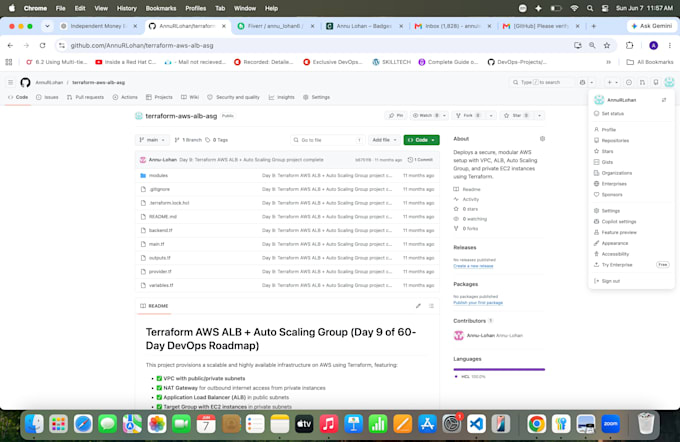Open the Chrome bookmarks apps grid icon

tap(9, 62)
